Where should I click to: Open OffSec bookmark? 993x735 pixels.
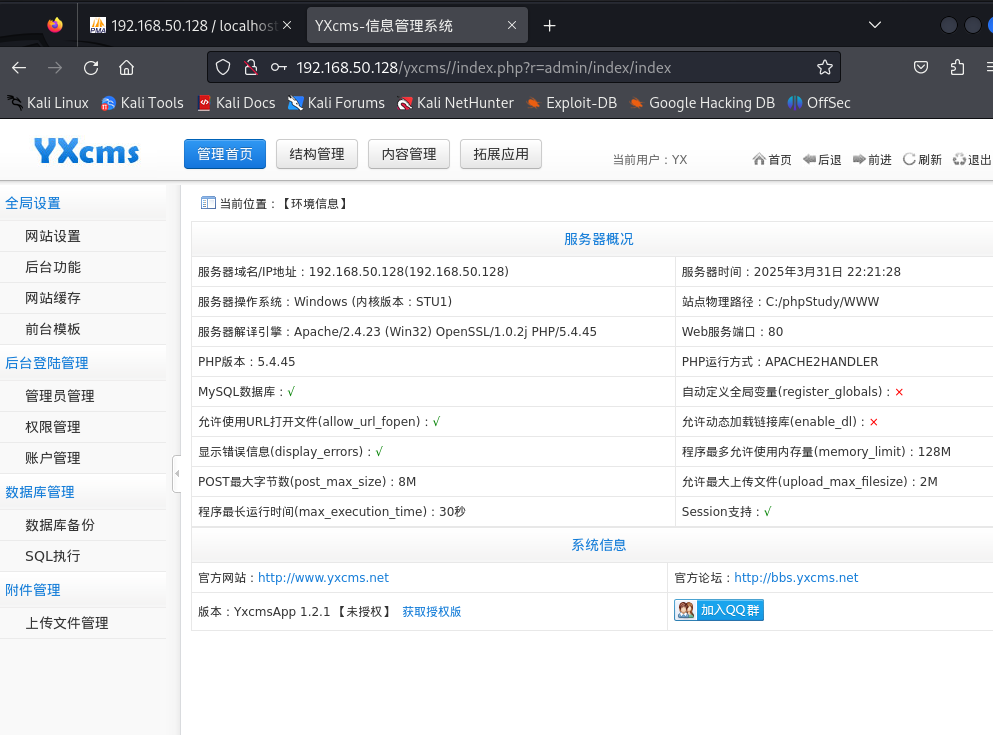819,103
